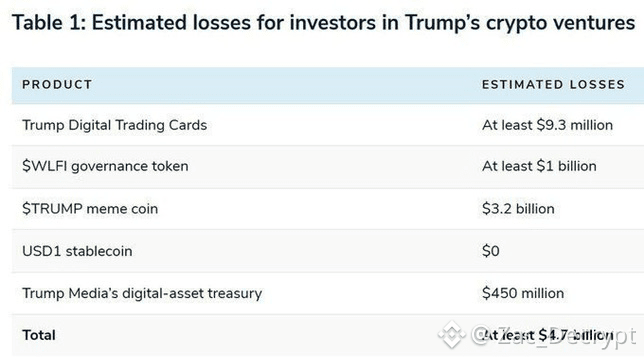Click the Zac_Decrypt watermark username
This screenshot has height=360, width=644.
point(565,335)
